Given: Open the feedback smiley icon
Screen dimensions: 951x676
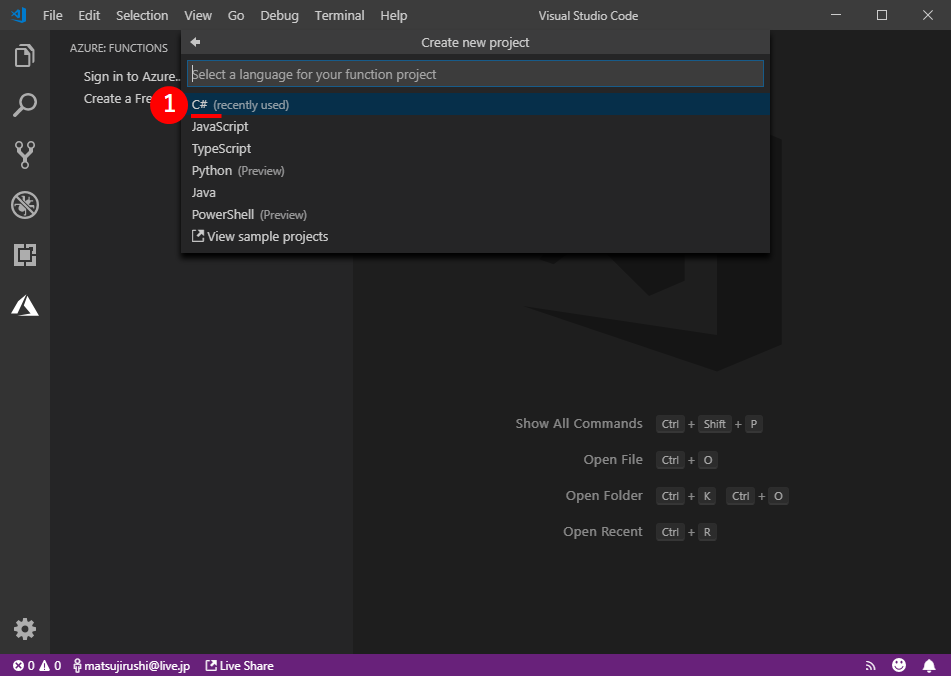Looking at the screenshot, I should pos(899,665).
